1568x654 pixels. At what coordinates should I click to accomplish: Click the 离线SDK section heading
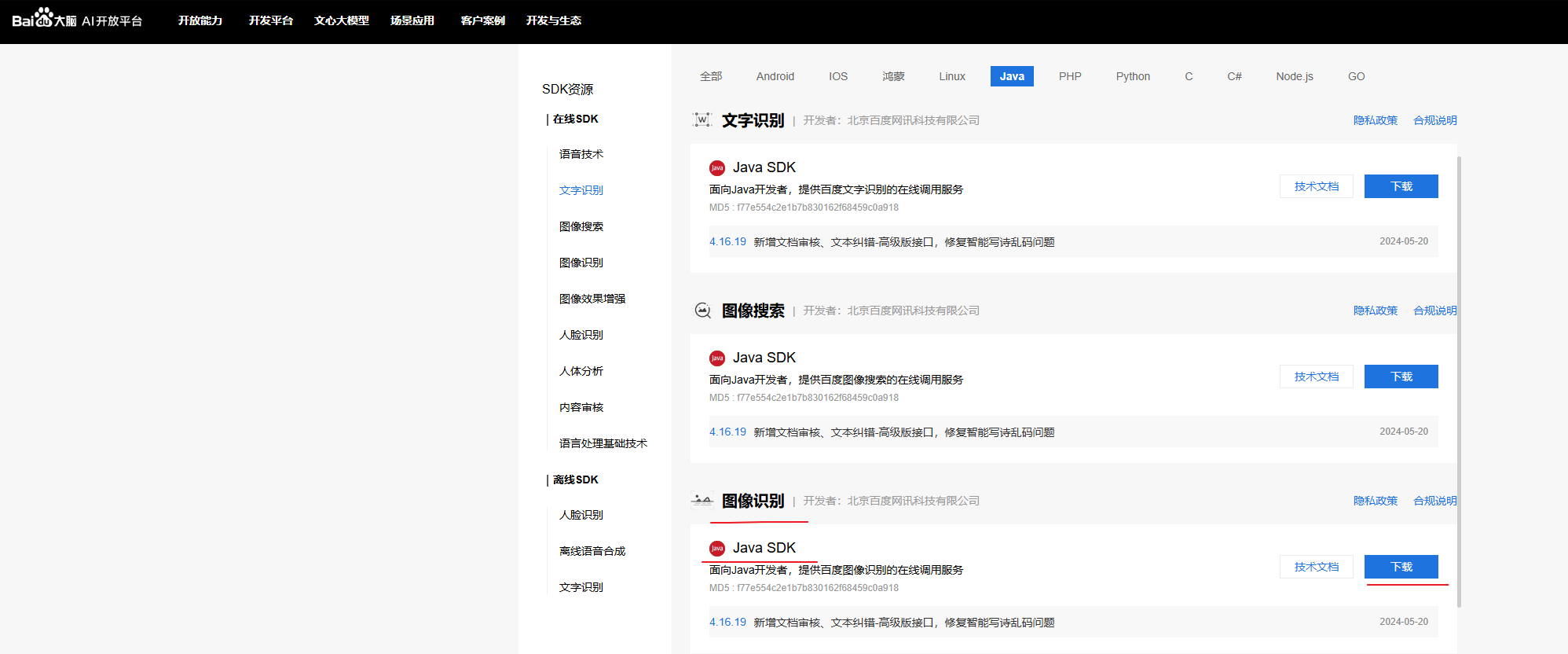coord(575,479)
